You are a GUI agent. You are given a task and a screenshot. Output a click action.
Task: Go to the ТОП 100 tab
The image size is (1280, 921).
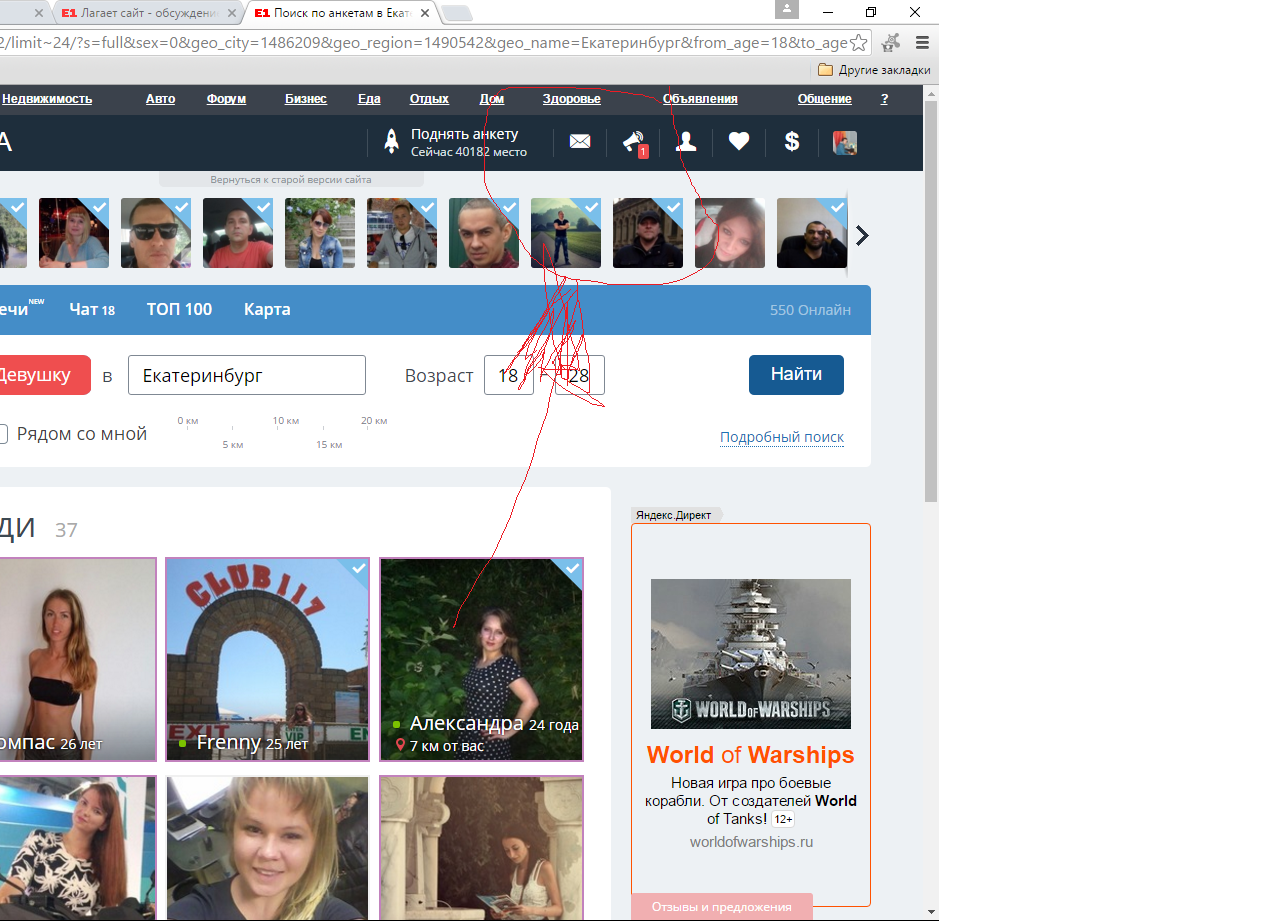point(179,309)
